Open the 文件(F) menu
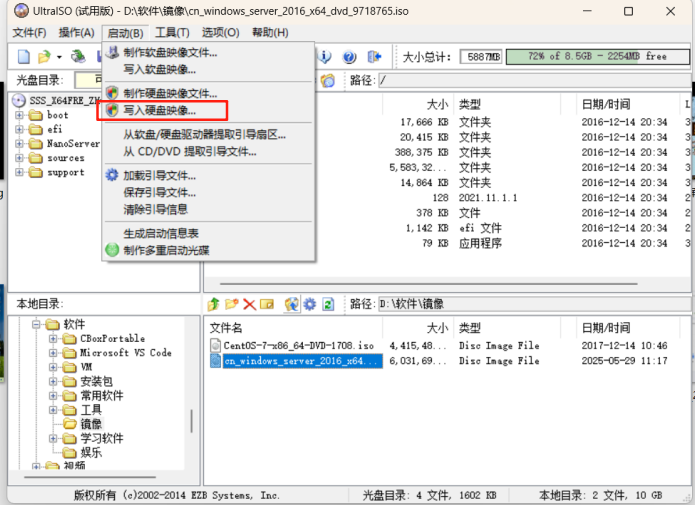 coord(29,32)
